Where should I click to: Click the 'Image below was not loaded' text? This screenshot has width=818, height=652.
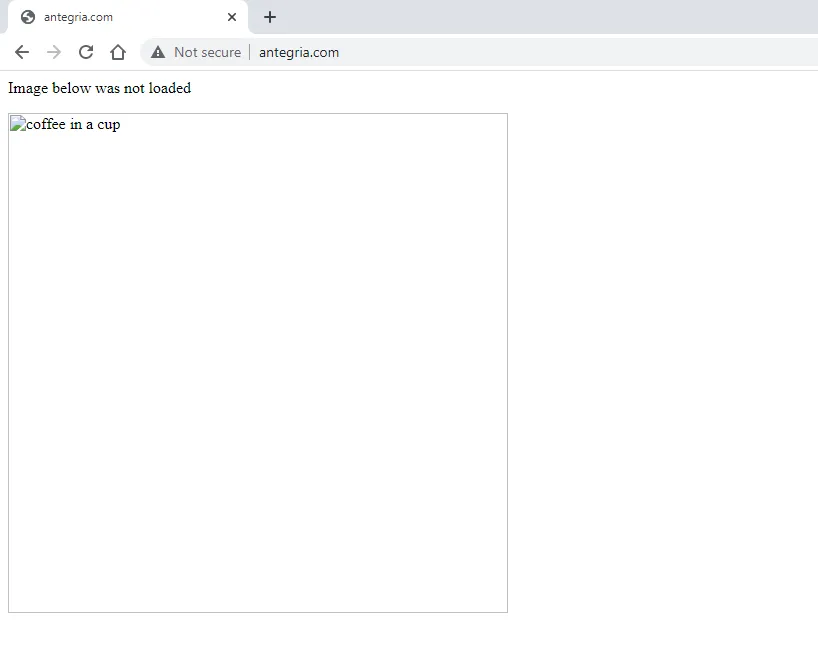click(x=100, y=88)
